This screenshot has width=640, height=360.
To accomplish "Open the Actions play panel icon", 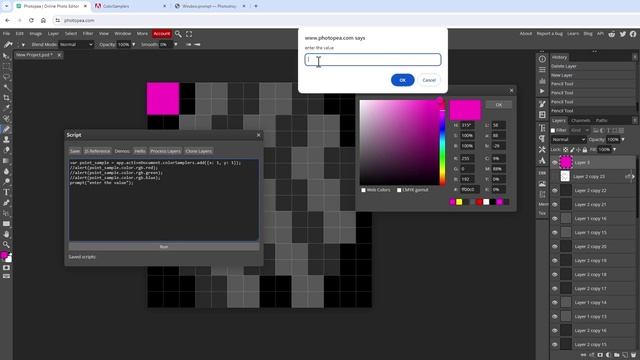I will pyautogui.click(x=542, y=91).
